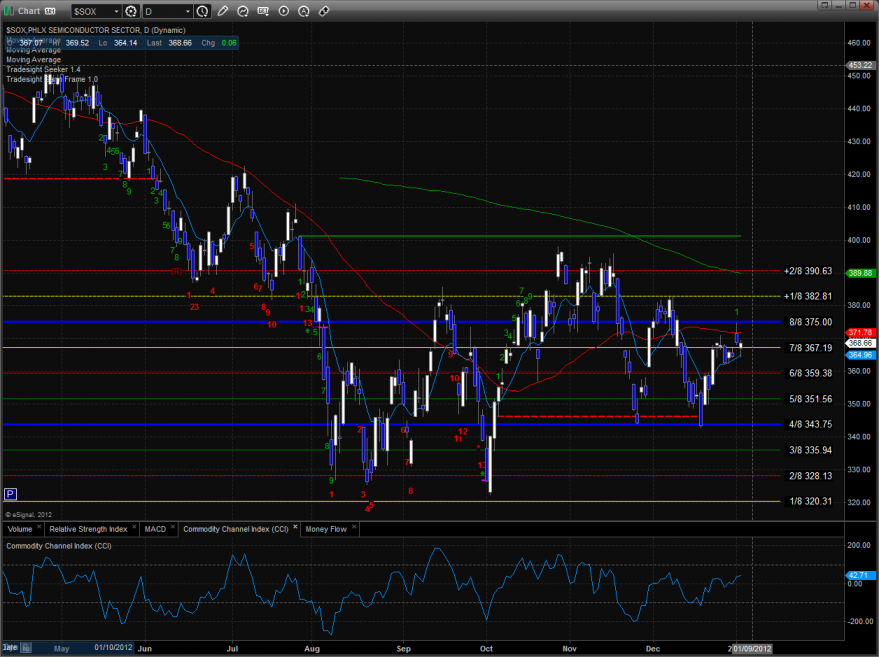Image resolution: width=879 pixels, height=657 pixels.
Task: Close the Money Flow tab
Action: [354, 527]
